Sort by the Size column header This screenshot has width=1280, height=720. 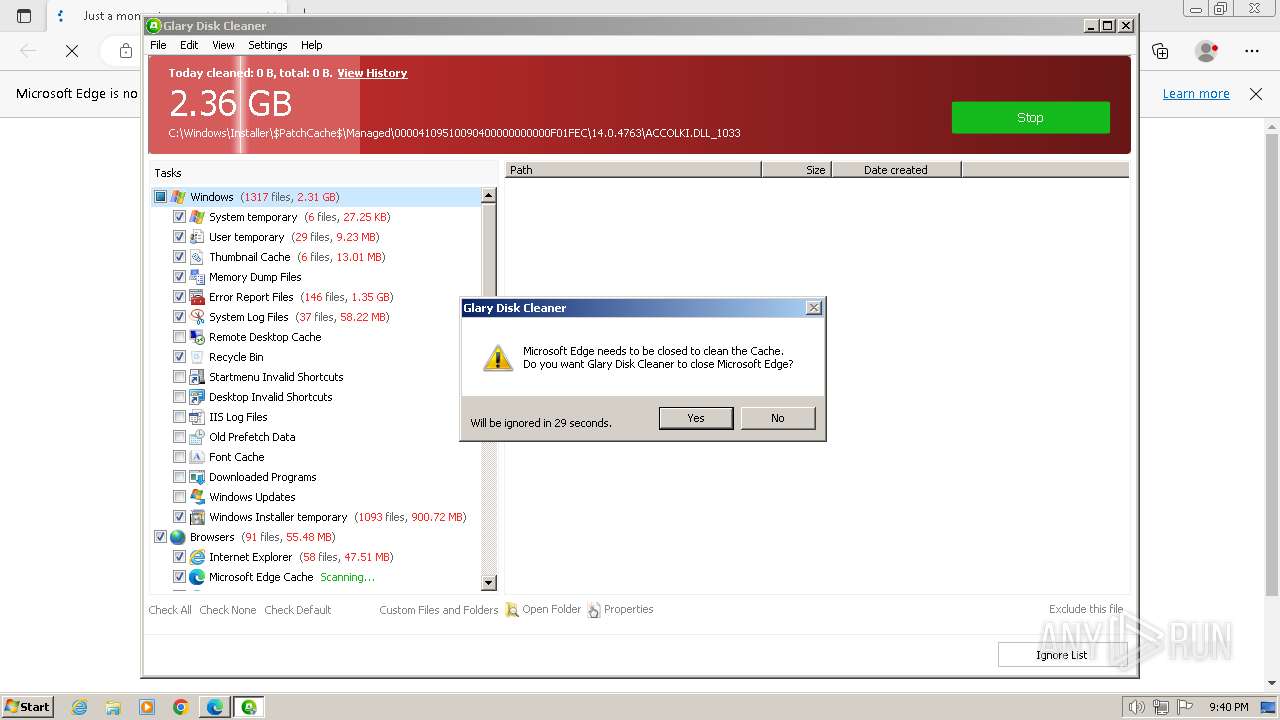click(x=796, y=170)
